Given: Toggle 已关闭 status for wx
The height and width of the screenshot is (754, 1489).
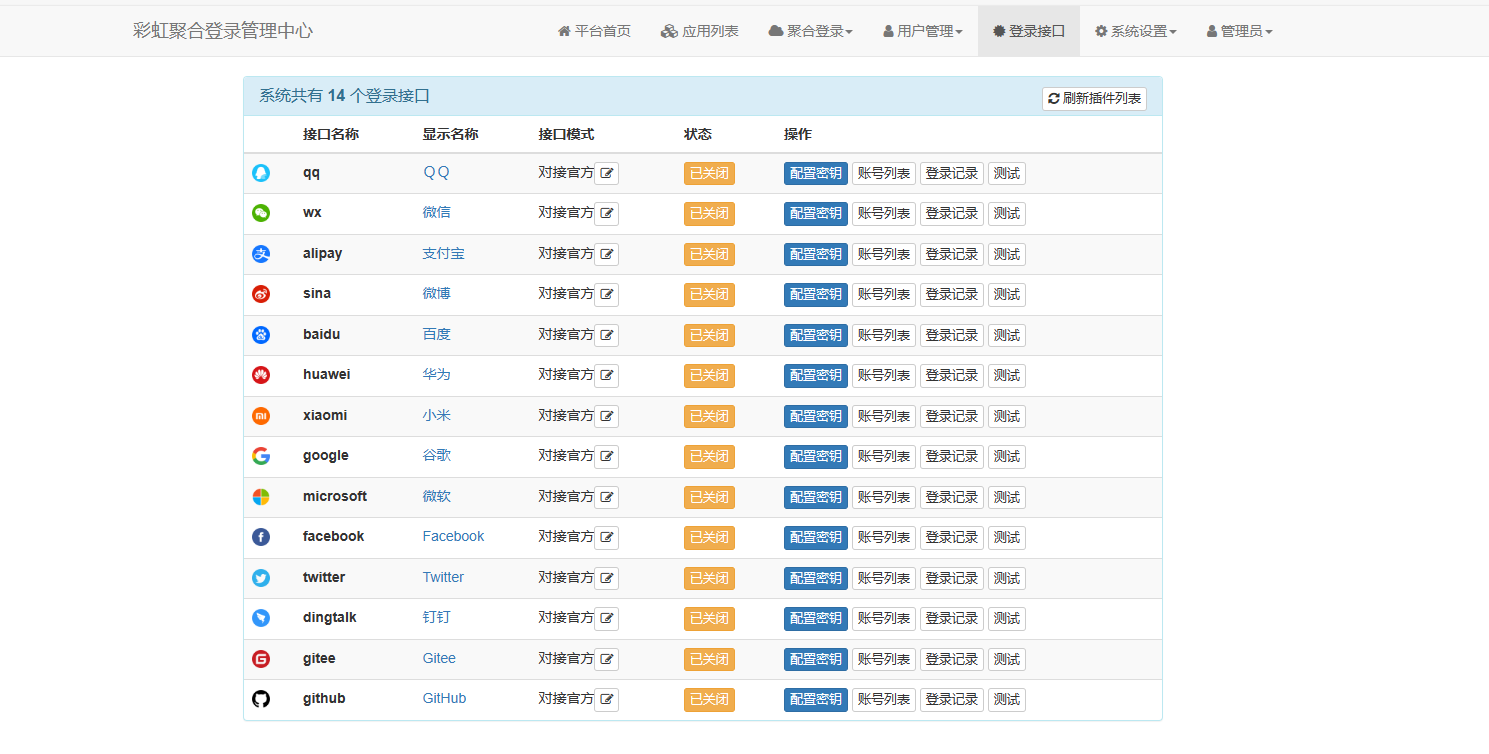Looking at the screenshot, I should (709, 214).
